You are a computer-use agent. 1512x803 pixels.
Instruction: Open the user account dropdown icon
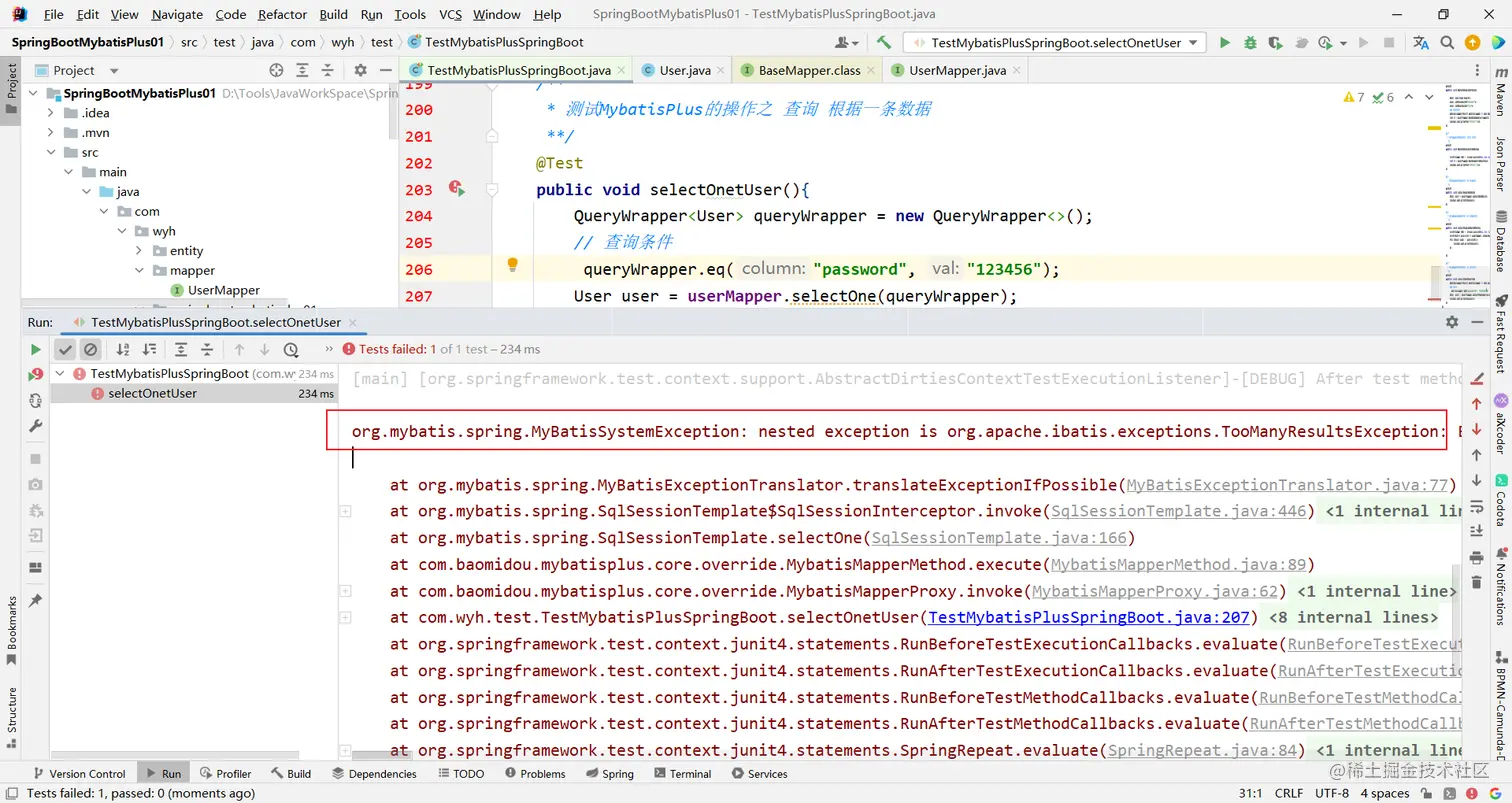tap(847, 43)
